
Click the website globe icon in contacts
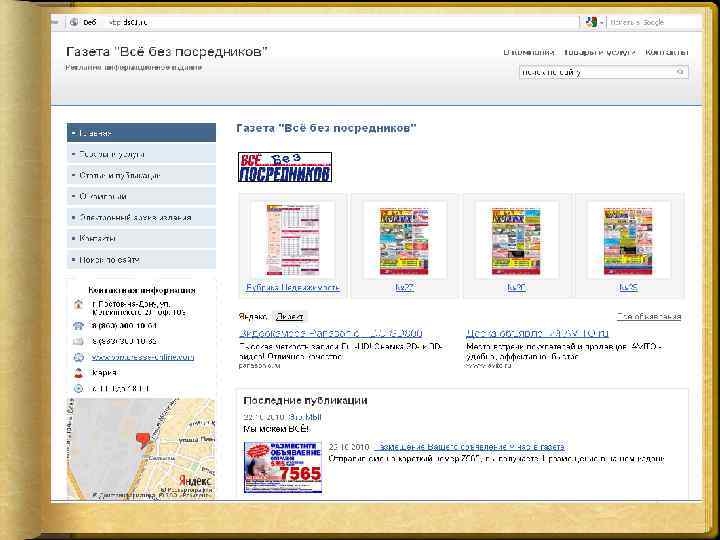pos(79,357)
